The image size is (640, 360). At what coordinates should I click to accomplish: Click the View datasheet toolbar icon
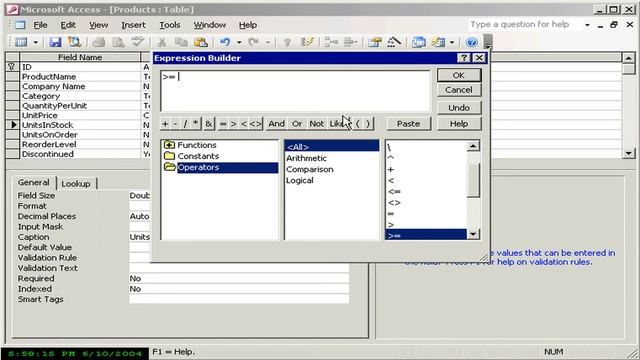pyautogui.click(x=21, y=42)
